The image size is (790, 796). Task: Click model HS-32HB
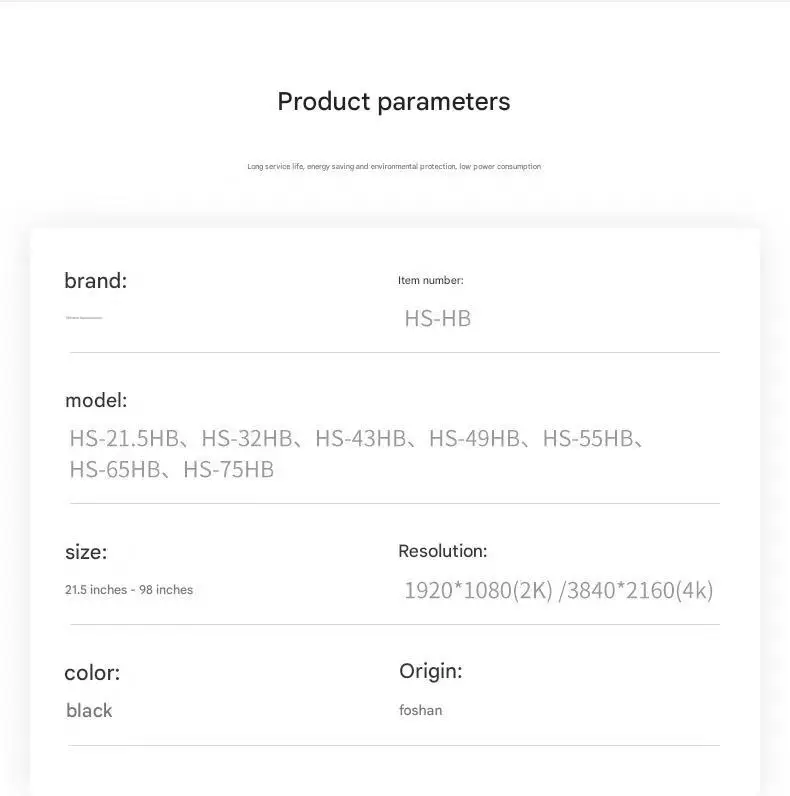[x=247, y=438]
